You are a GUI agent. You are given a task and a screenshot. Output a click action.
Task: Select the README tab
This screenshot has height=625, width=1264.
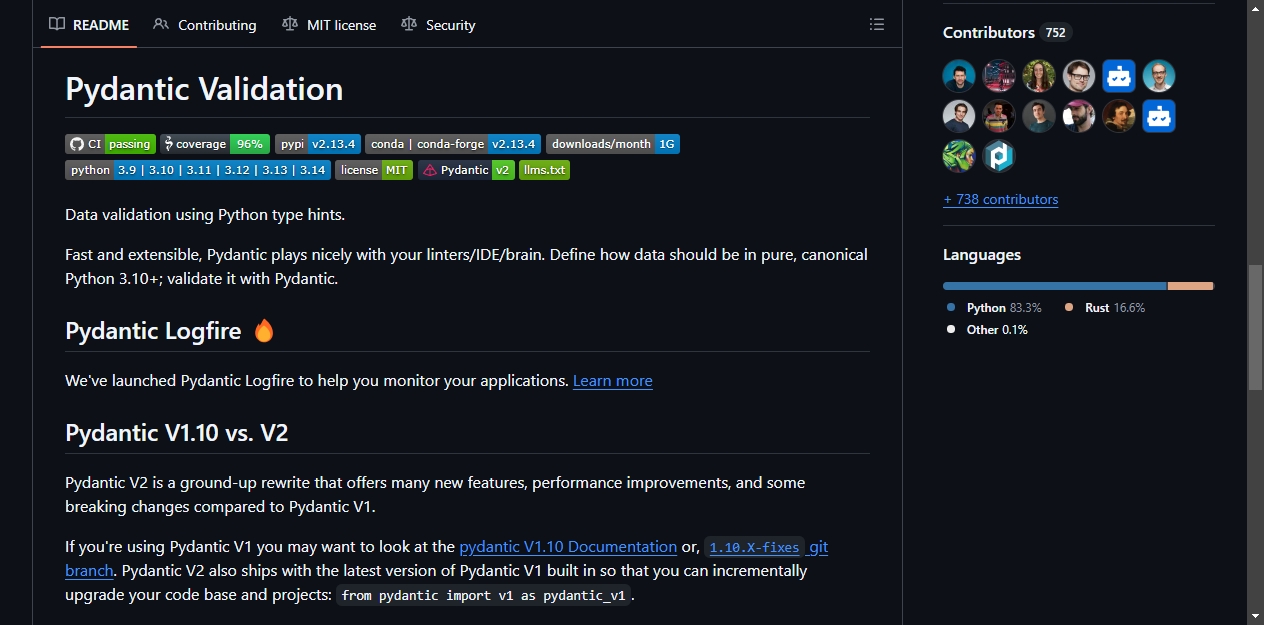[x=89, y=25]
